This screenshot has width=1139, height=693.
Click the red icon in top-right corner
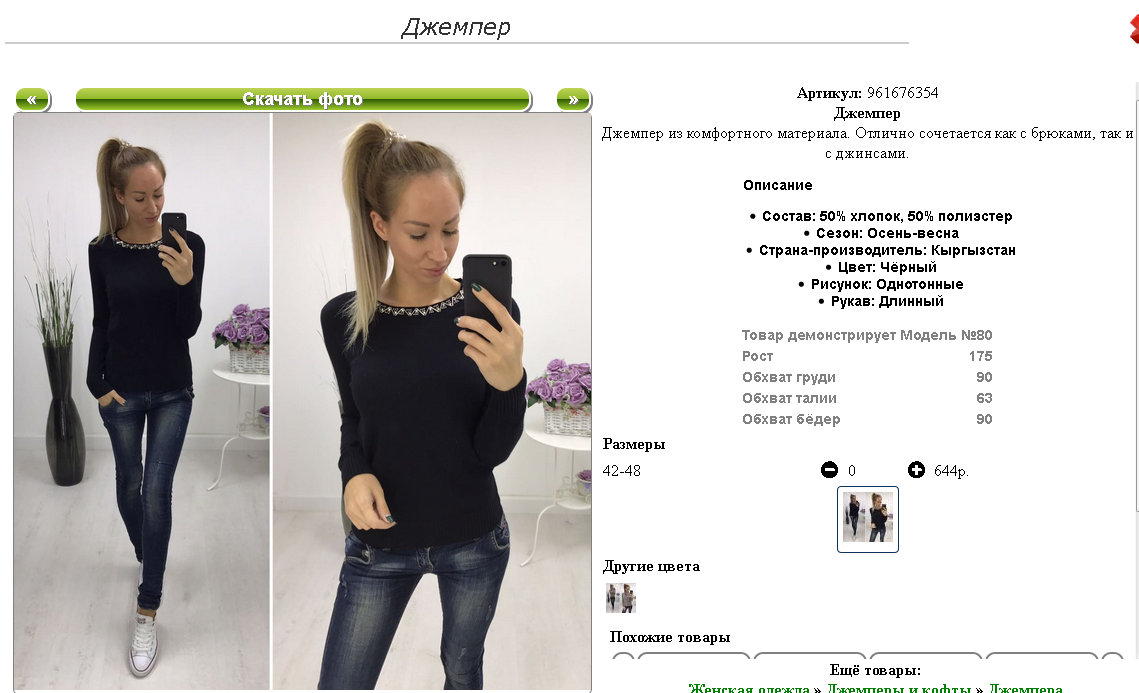coord(1134,29)
